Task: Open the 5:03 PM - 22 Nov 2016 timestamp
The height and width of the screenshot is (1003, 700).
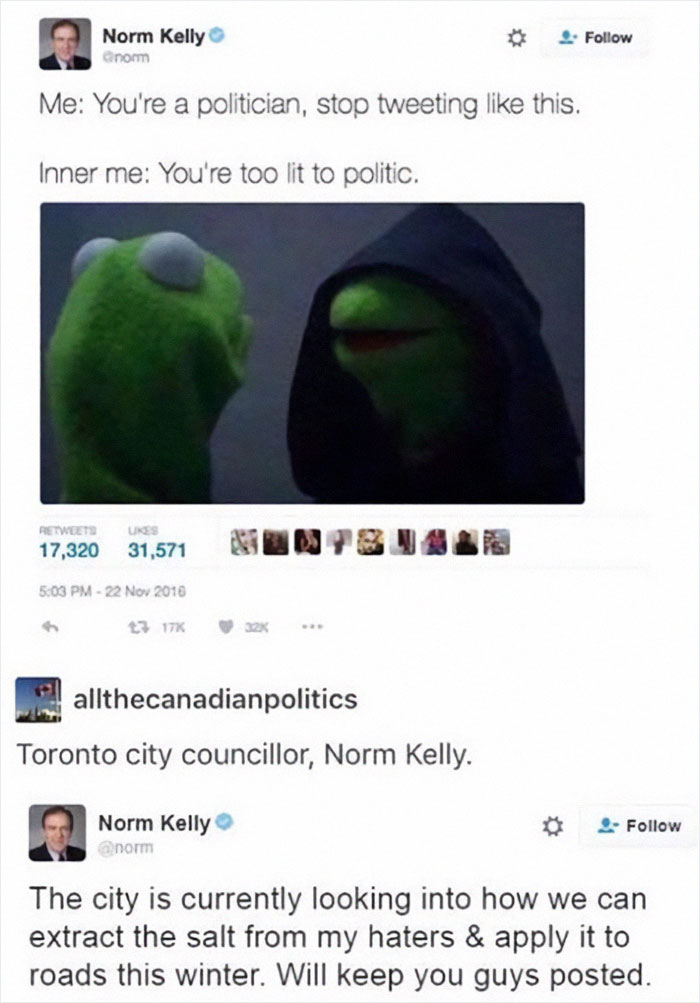Action: coord(113,592)
